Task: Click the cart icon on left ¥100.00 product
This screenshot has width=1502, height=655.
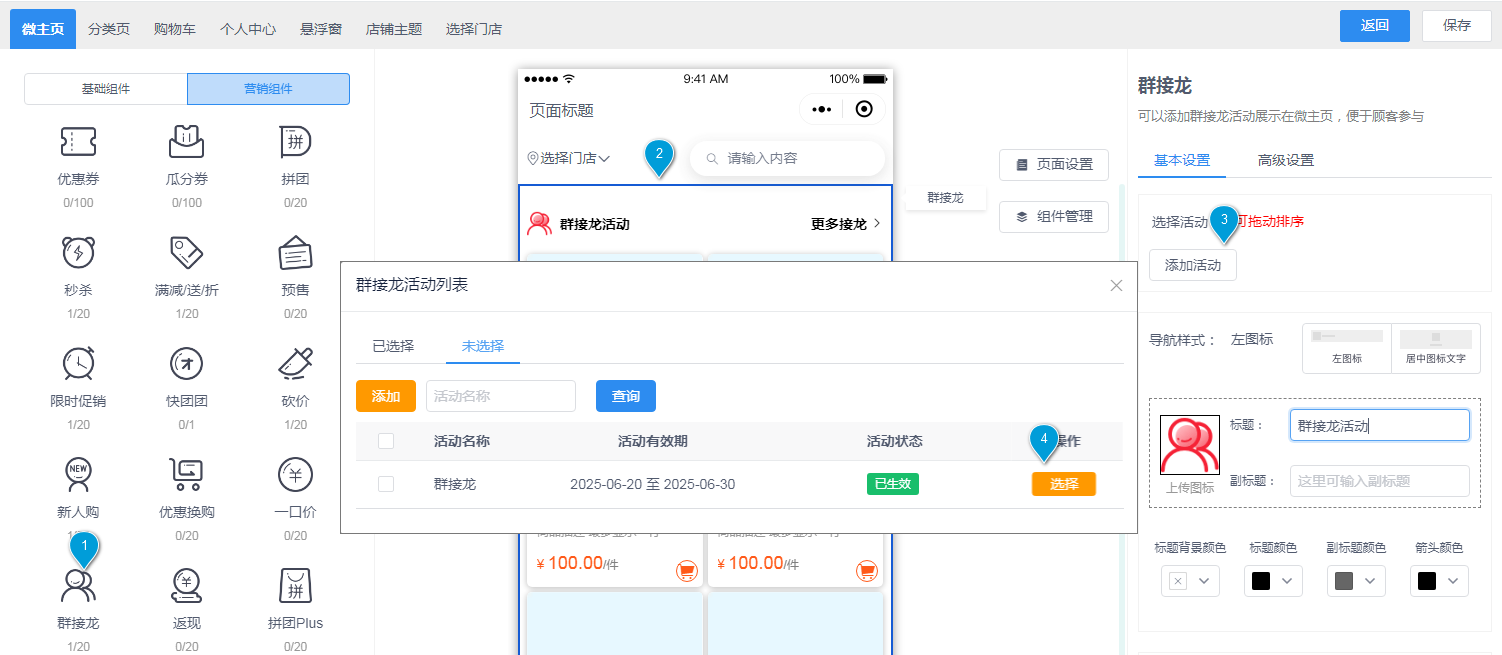Action: [686, 571]
